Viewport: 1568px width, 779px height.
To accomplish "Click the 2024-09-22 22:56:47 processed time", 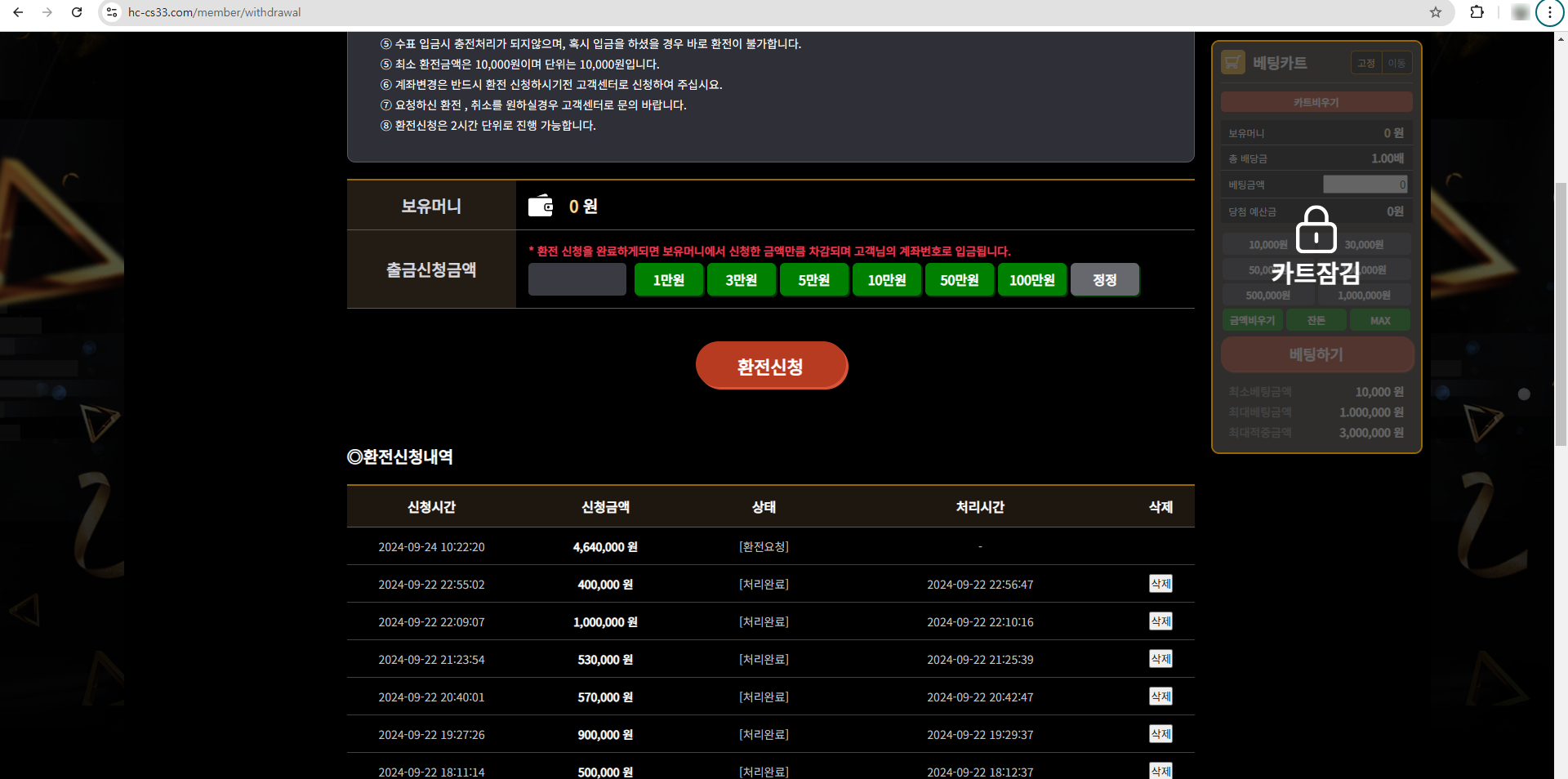I will [980, 585].
